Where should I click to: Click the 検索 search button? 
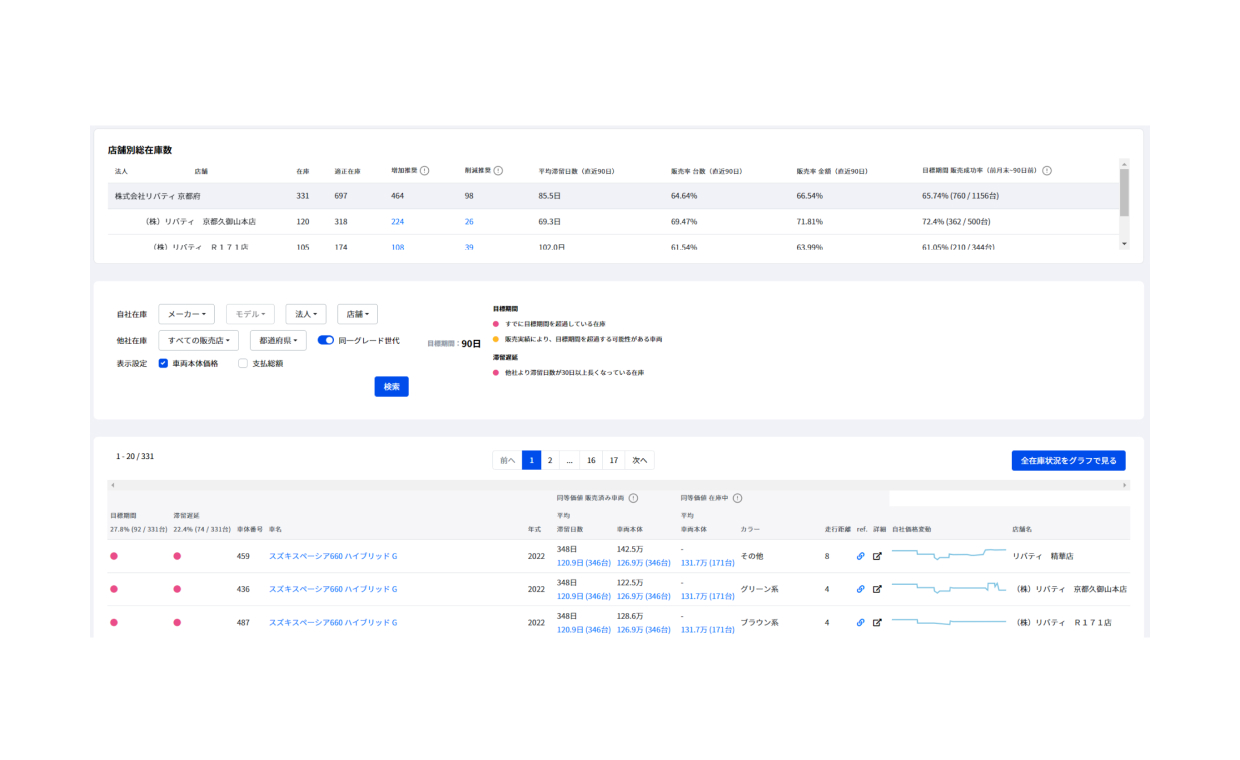pos(392,386)
